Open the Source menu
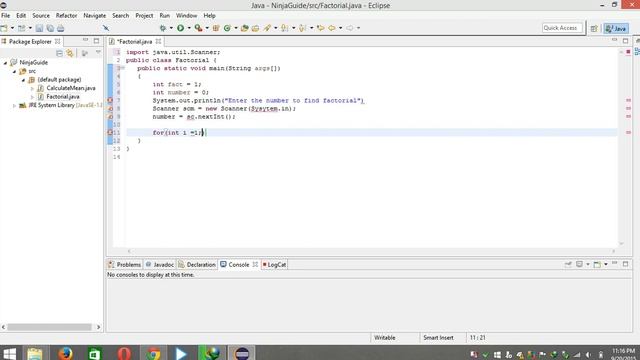This screenshot has width=640, height=360. [x=41, y=16]
